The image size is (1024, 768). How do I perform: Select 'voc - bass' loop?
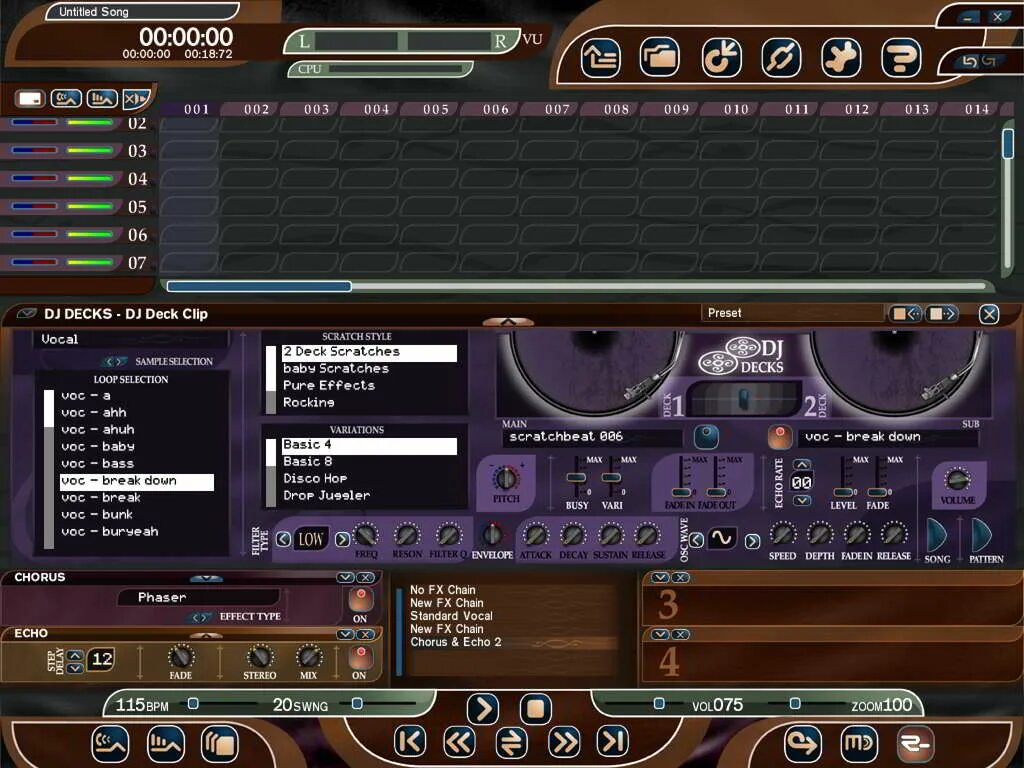coord(136,464)
